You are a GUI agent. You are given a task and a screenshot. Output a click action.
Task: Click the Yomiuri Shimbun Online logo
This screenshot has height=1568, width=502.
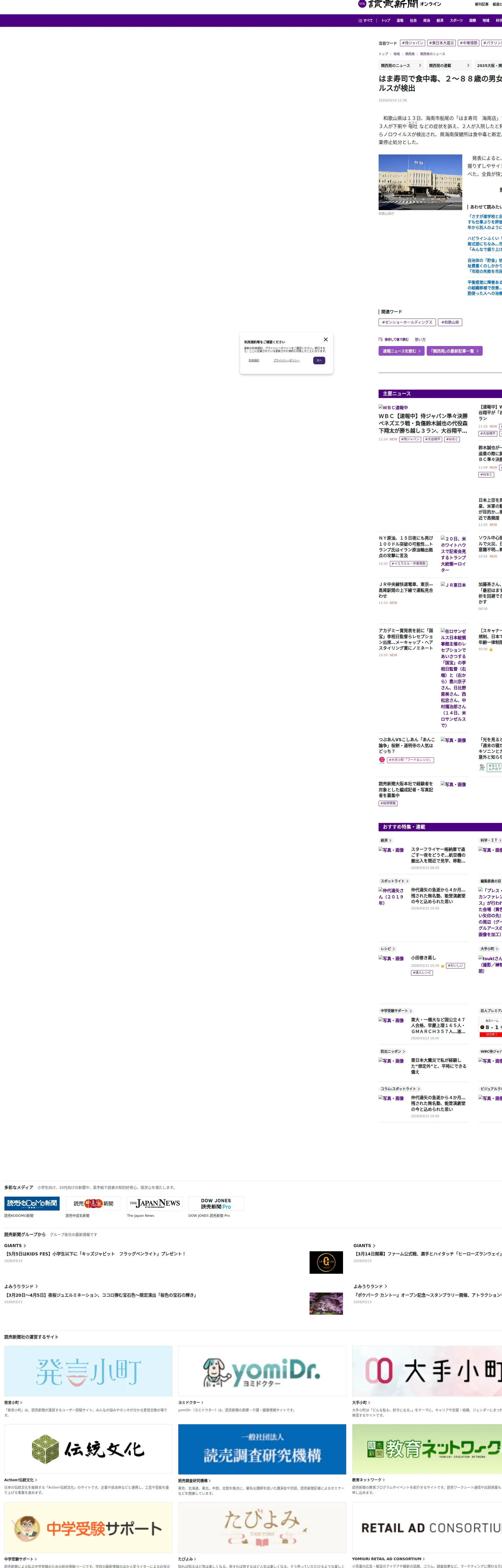click(x=400, y=4)
